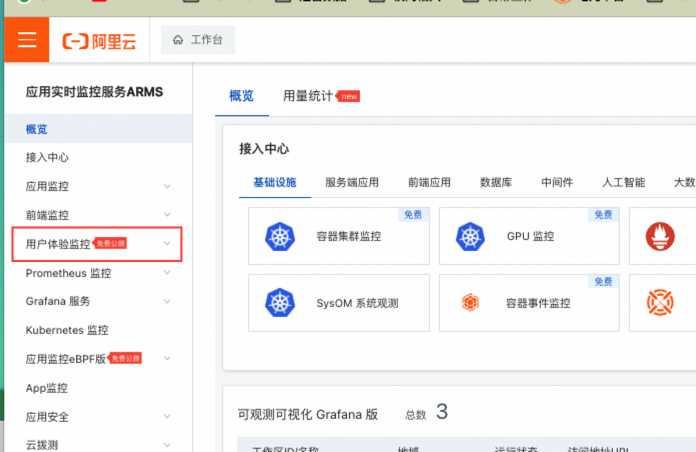Viewport: 696px width, 452px height.
Task: Expand the 前端监控 chevron
Action: (x=167, y=214)
